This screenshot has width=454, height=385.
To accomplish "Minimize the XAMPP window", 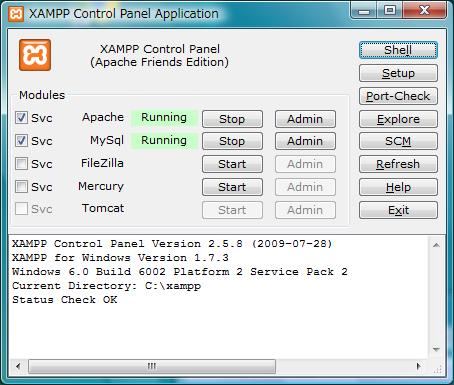I will coord(364,11).
